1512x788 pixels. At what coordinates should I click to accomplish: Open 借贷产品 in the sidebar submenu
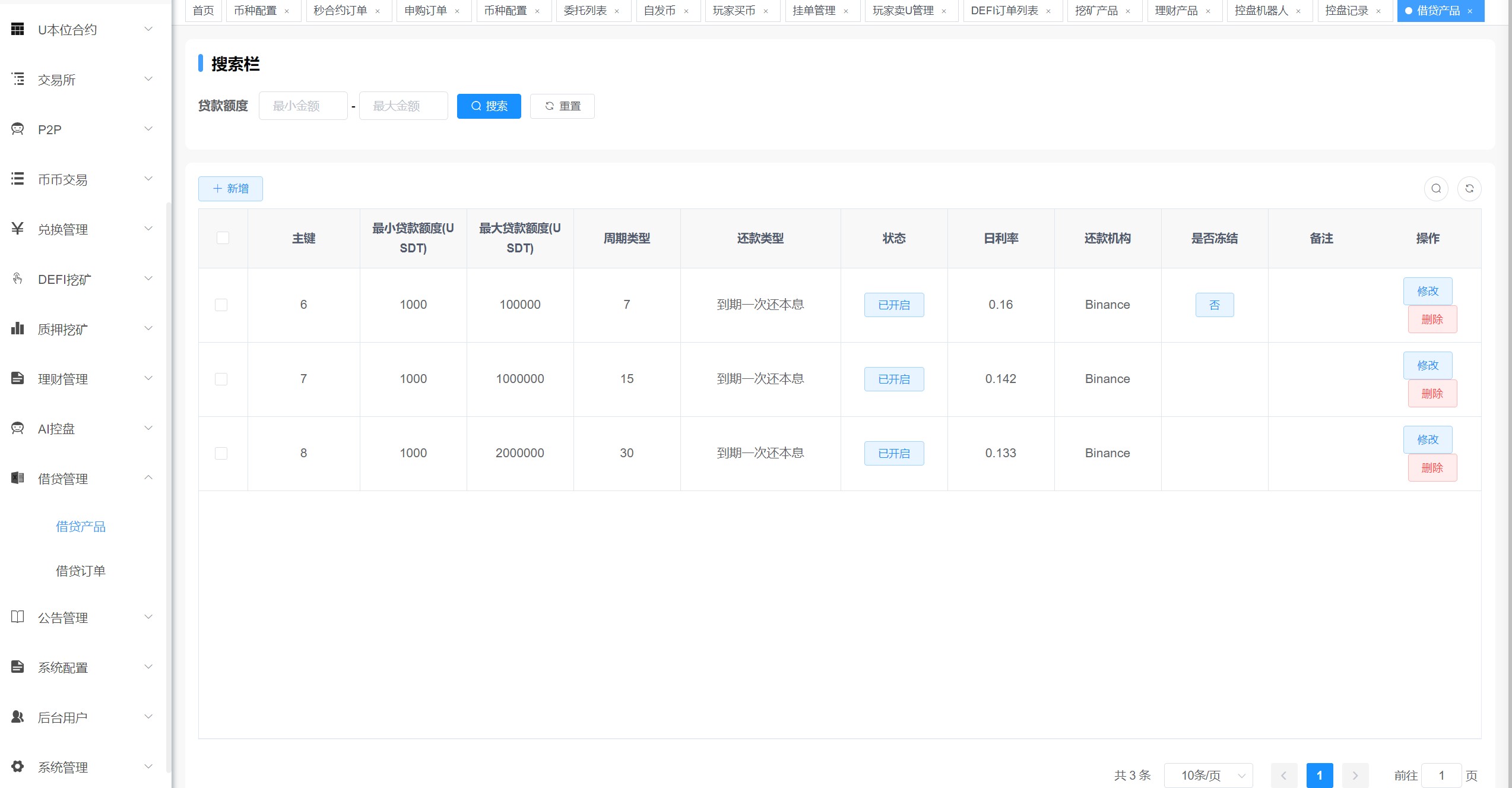click(81, 527)
